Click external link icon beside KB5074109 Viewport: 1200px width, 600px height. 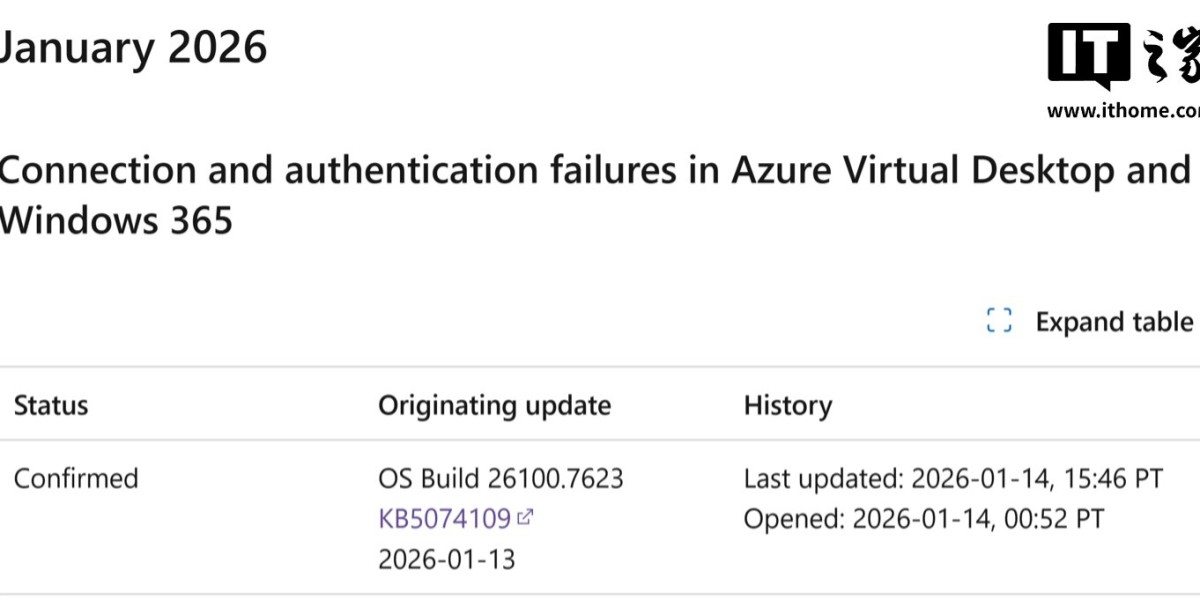coord(525,518)
